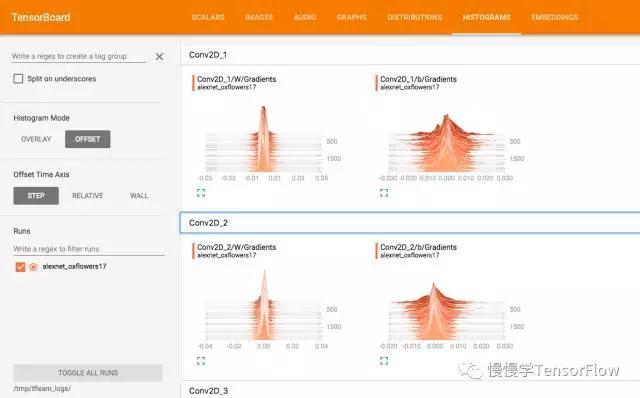This screenshot has height=398, width=640.
Task: Open the Scalars tab
Action: coord(208,17)
